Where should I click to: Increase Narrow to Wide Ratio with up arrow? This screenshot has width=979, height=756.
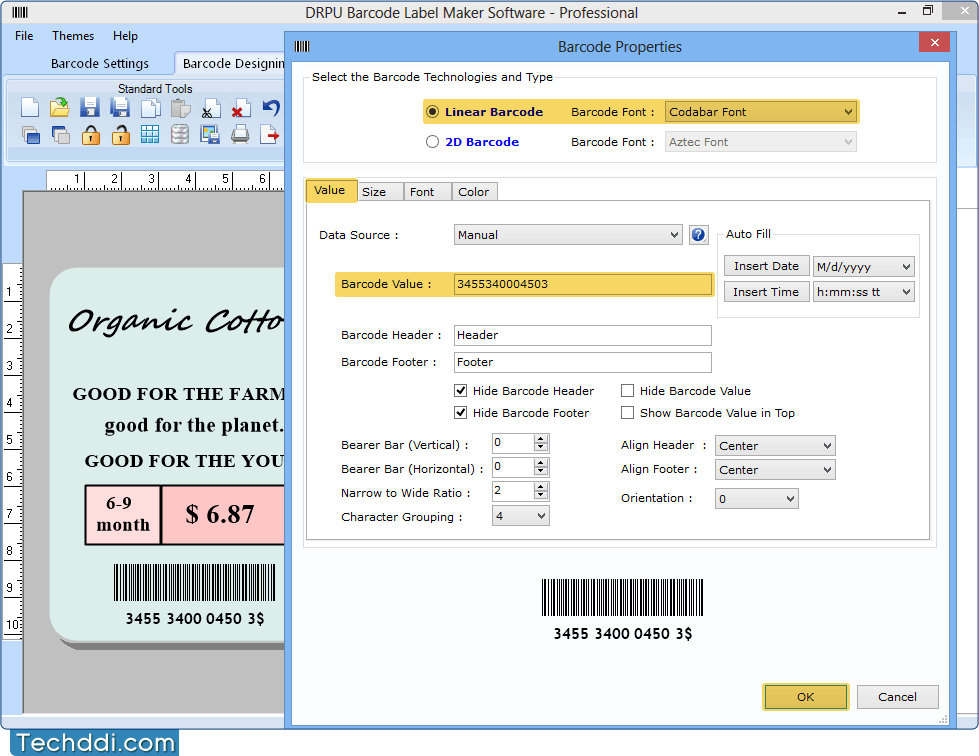pos(541,487)
